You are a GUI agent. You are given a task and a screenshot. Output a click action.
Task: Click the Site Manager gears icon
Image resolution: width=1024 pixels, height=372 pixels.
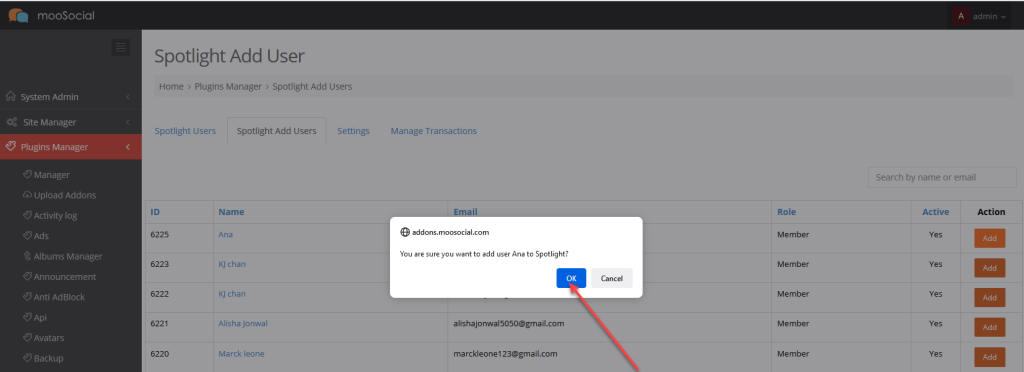pos(11,122)
